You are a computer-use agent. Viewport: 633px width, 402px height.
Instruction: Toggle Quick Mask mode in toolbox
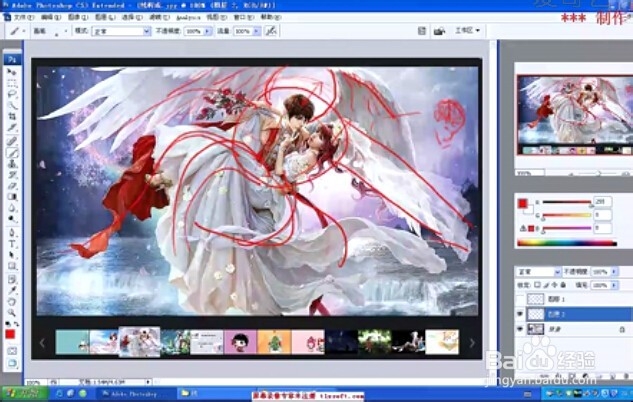click(12, 351)
